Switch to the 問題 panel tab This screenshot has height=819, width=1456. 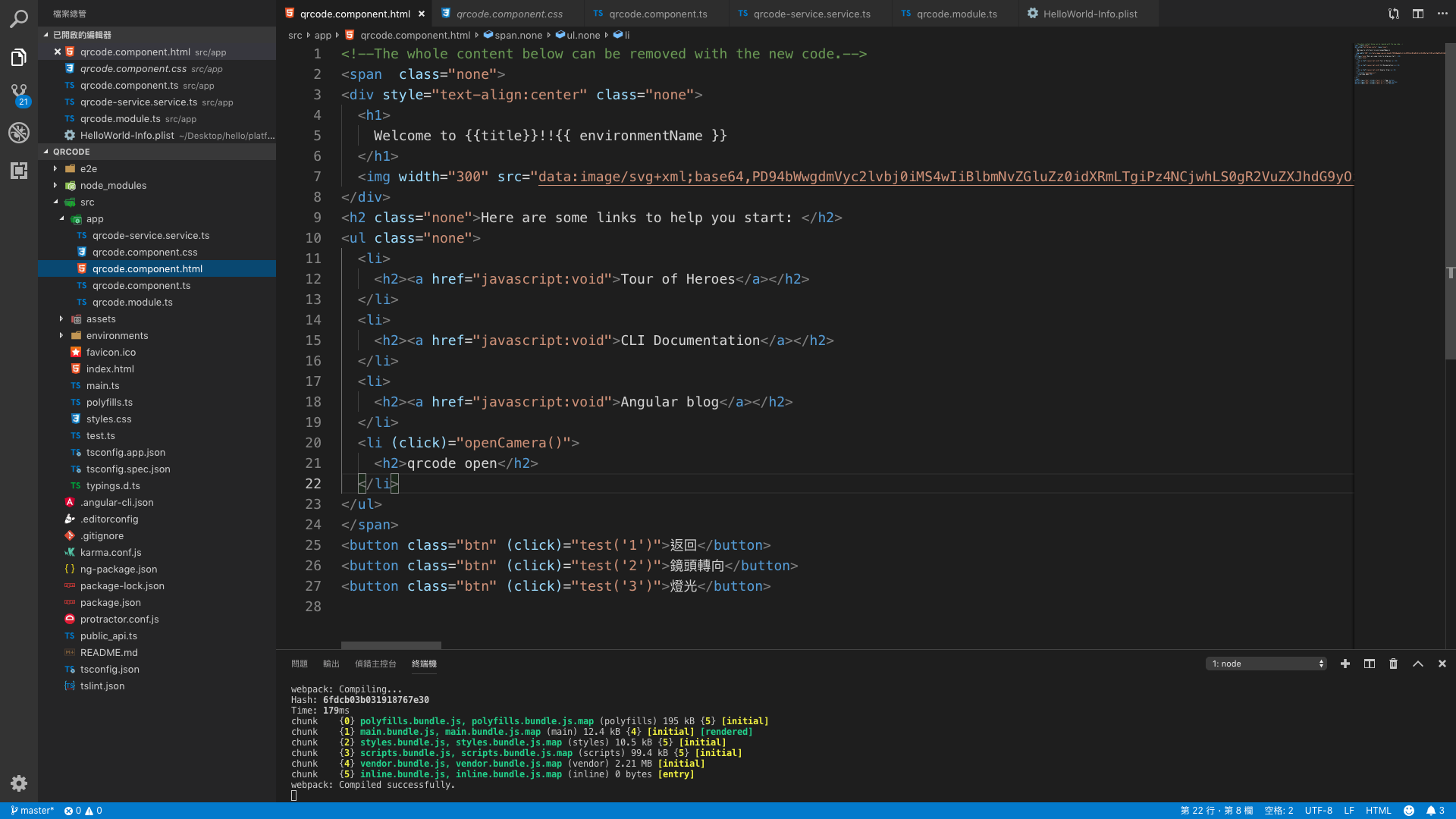(300, 663)
